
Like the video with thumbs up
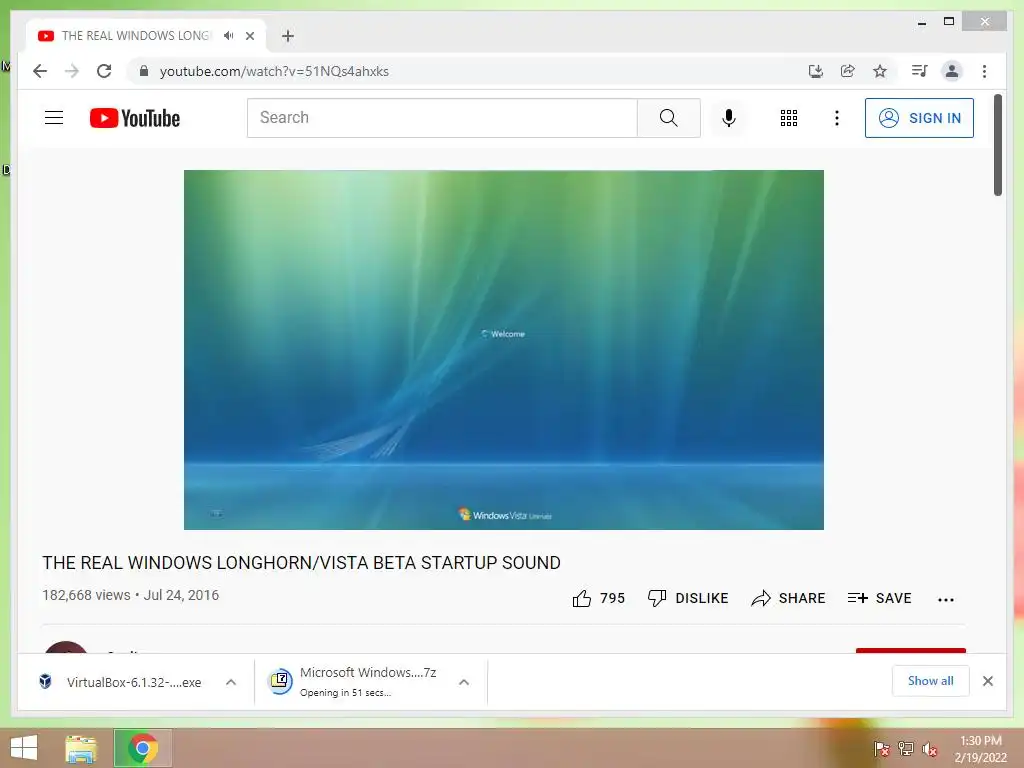[x=598, y=598]
